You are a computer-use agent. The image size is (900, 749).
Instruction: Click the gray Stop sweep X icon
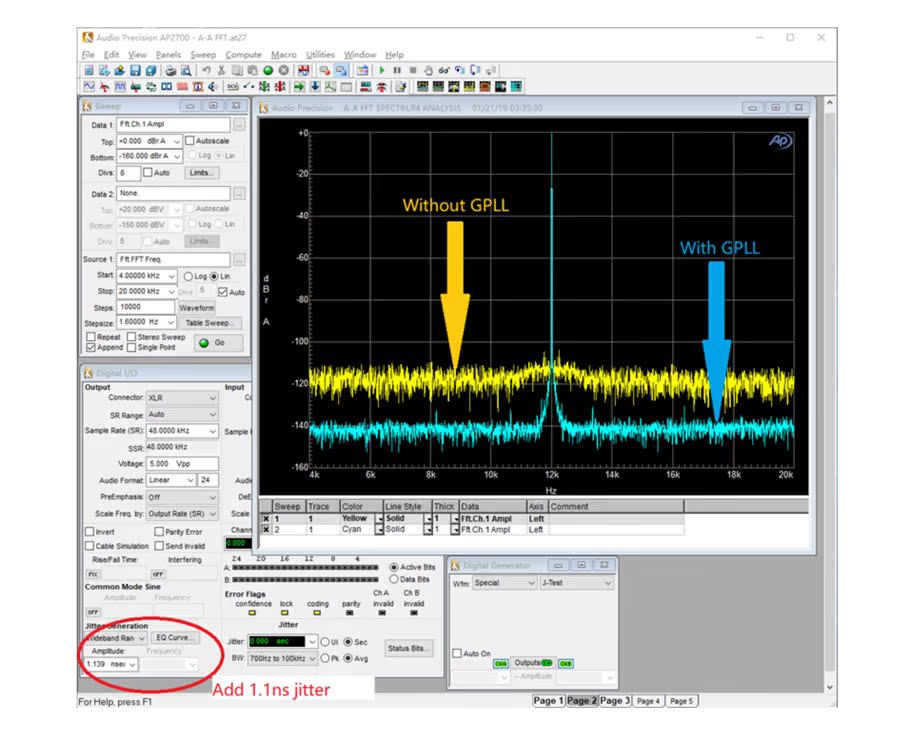(284, 70)
